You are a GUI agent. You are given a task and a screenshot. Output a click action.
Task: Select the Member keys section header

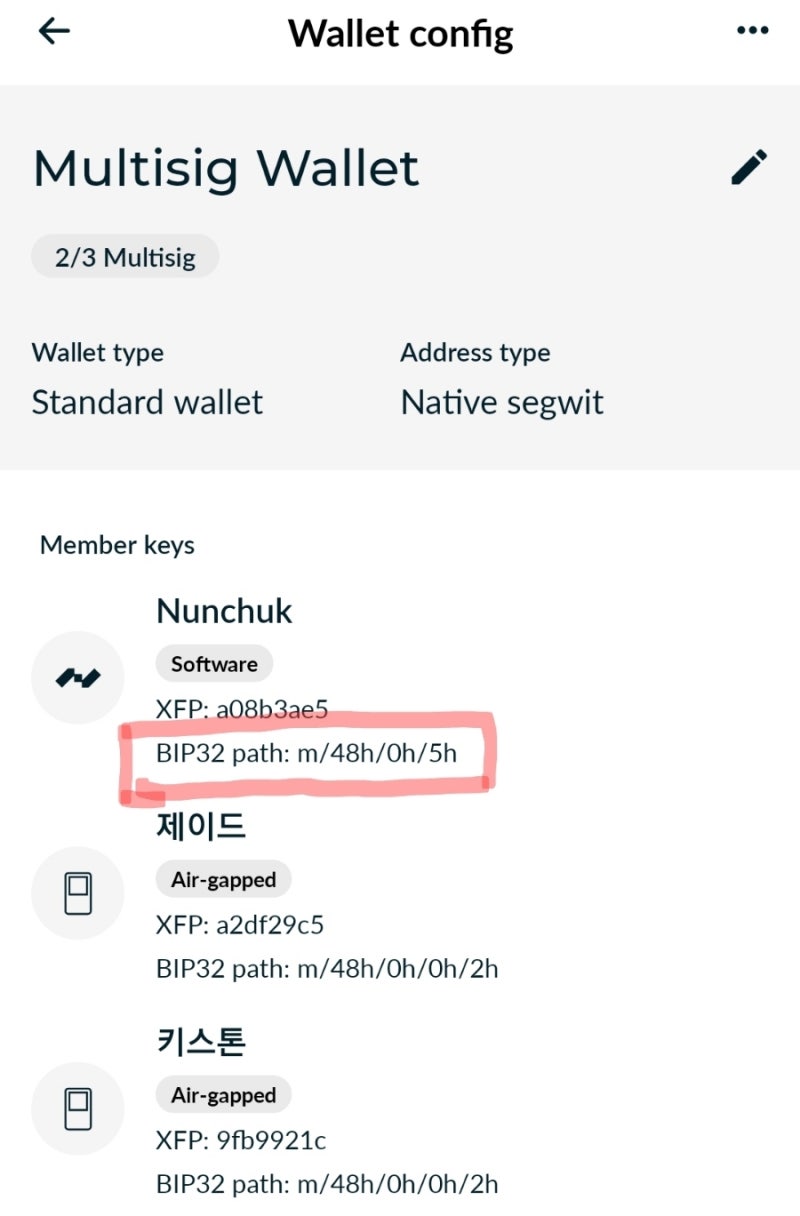pos(116,545)
